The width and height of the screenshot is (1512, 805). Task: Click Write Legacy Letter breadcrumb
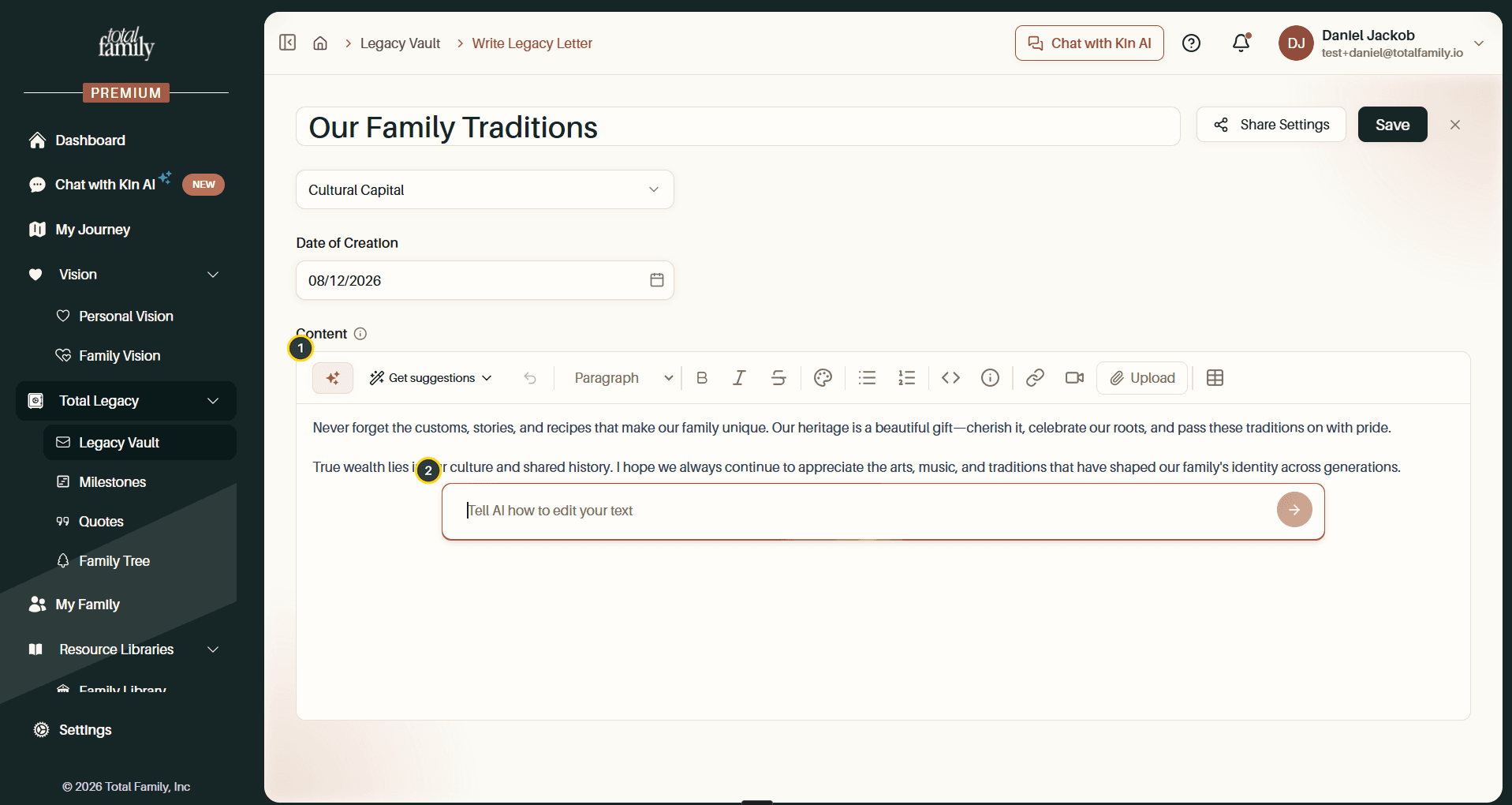coord(532,43)
